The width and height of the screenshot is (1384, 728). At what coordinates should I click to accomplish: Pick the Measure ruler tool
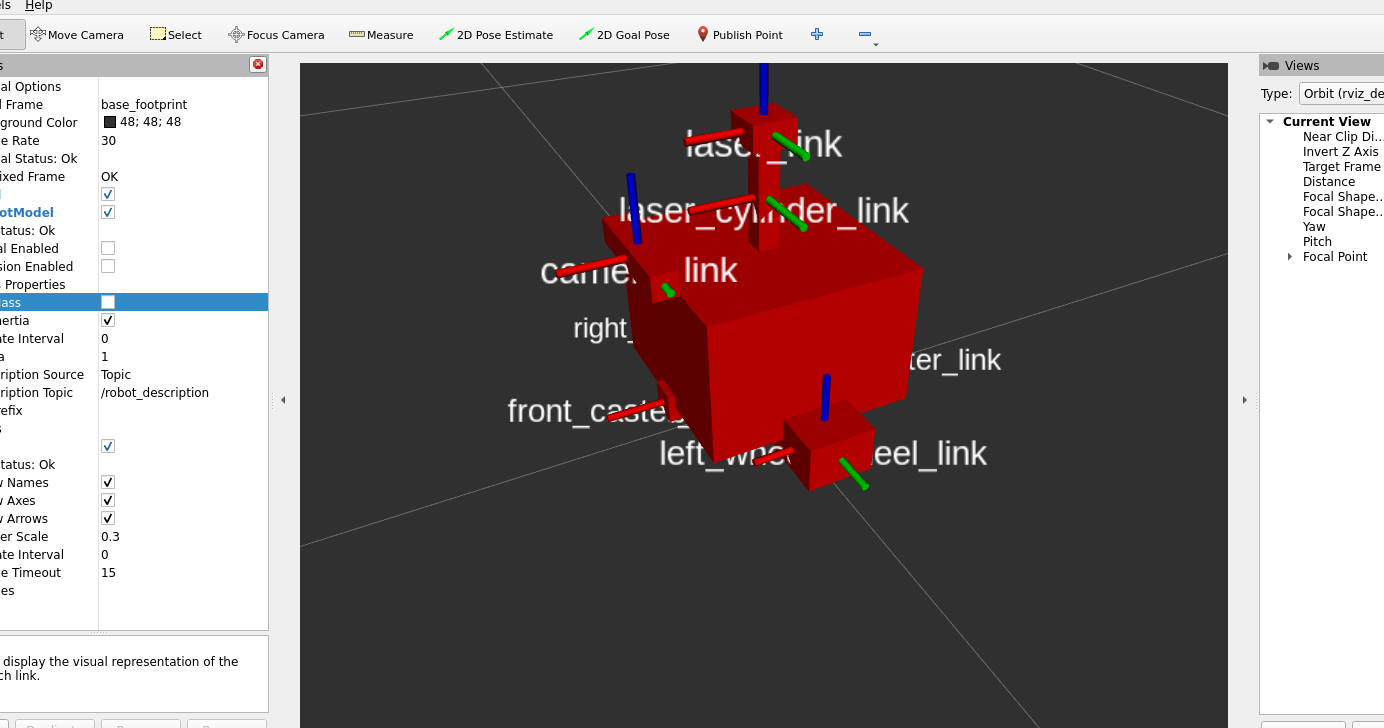tap(381, 35)
